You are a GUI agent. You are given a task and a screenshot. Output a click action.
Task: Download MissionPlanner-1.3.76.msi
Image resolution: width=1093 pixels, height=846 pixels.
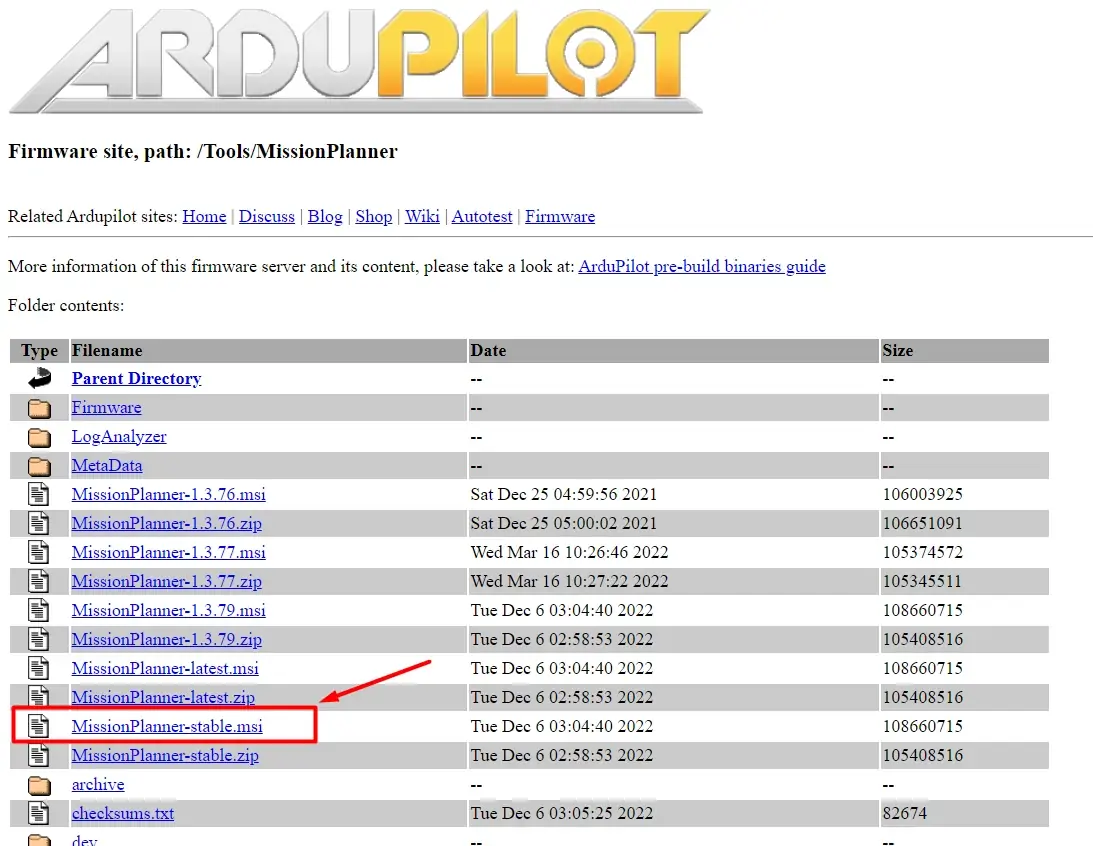coord(169,495)
